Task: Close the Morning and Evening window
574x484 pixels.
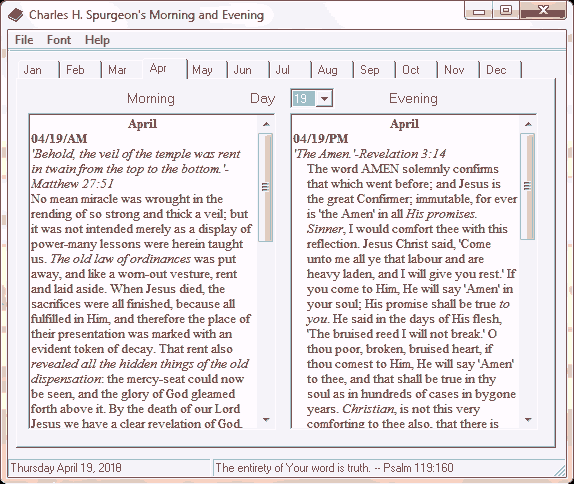Action: pos(543,10)
